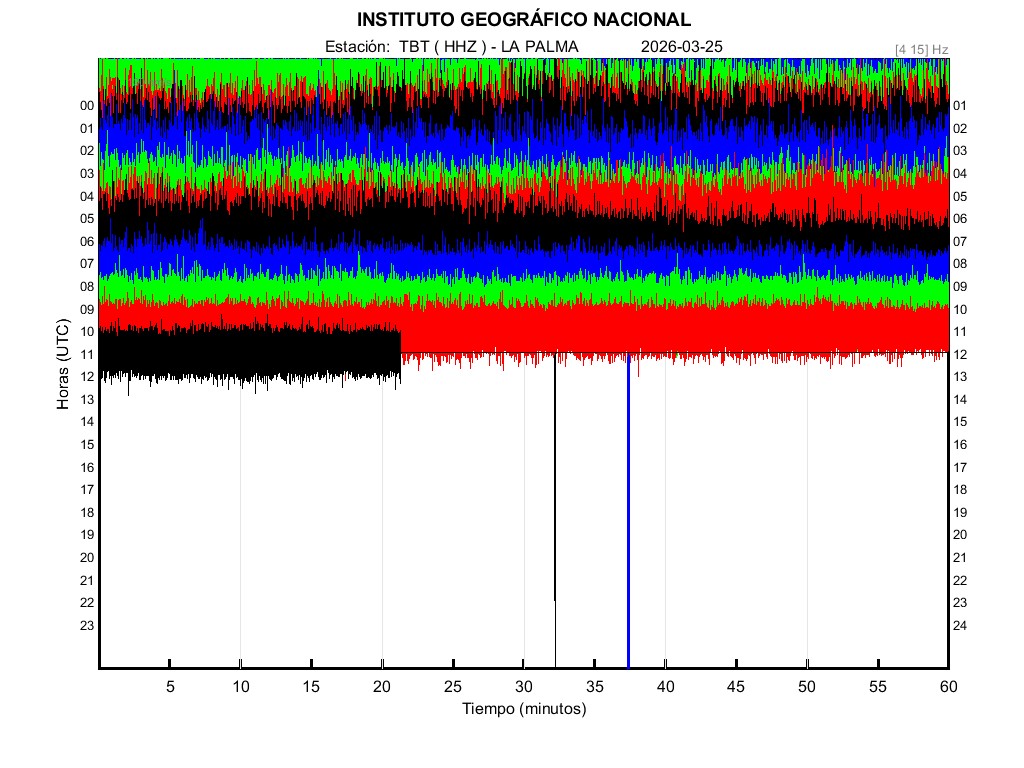Select the station label "TBT ( HHZ ) - LA PALMA"

coord(488,47)
